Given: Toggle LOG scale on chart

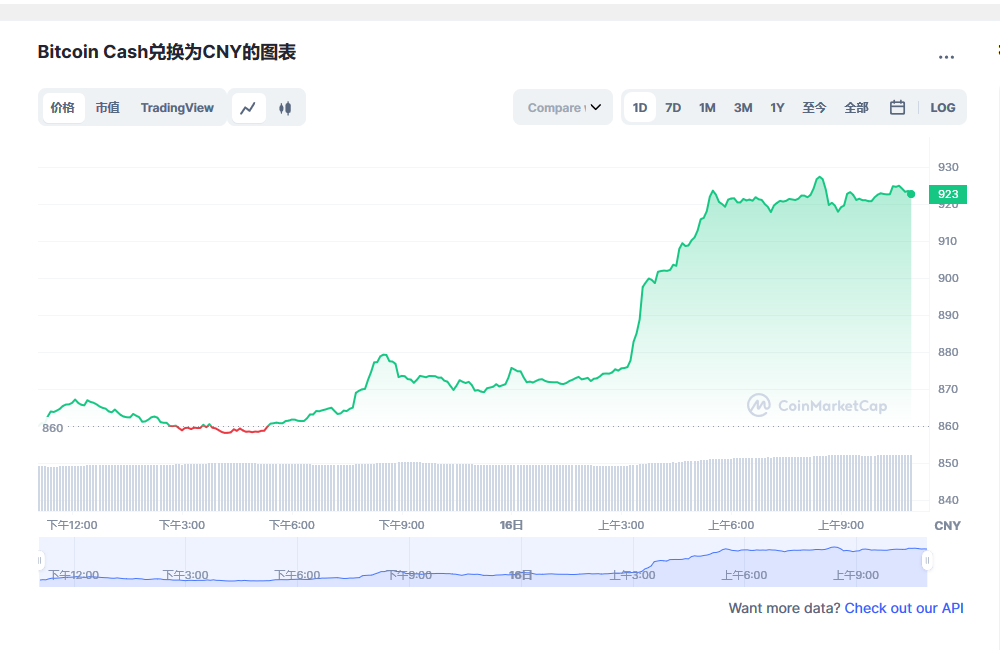Looking at the screenshot, I should [942, 108].
